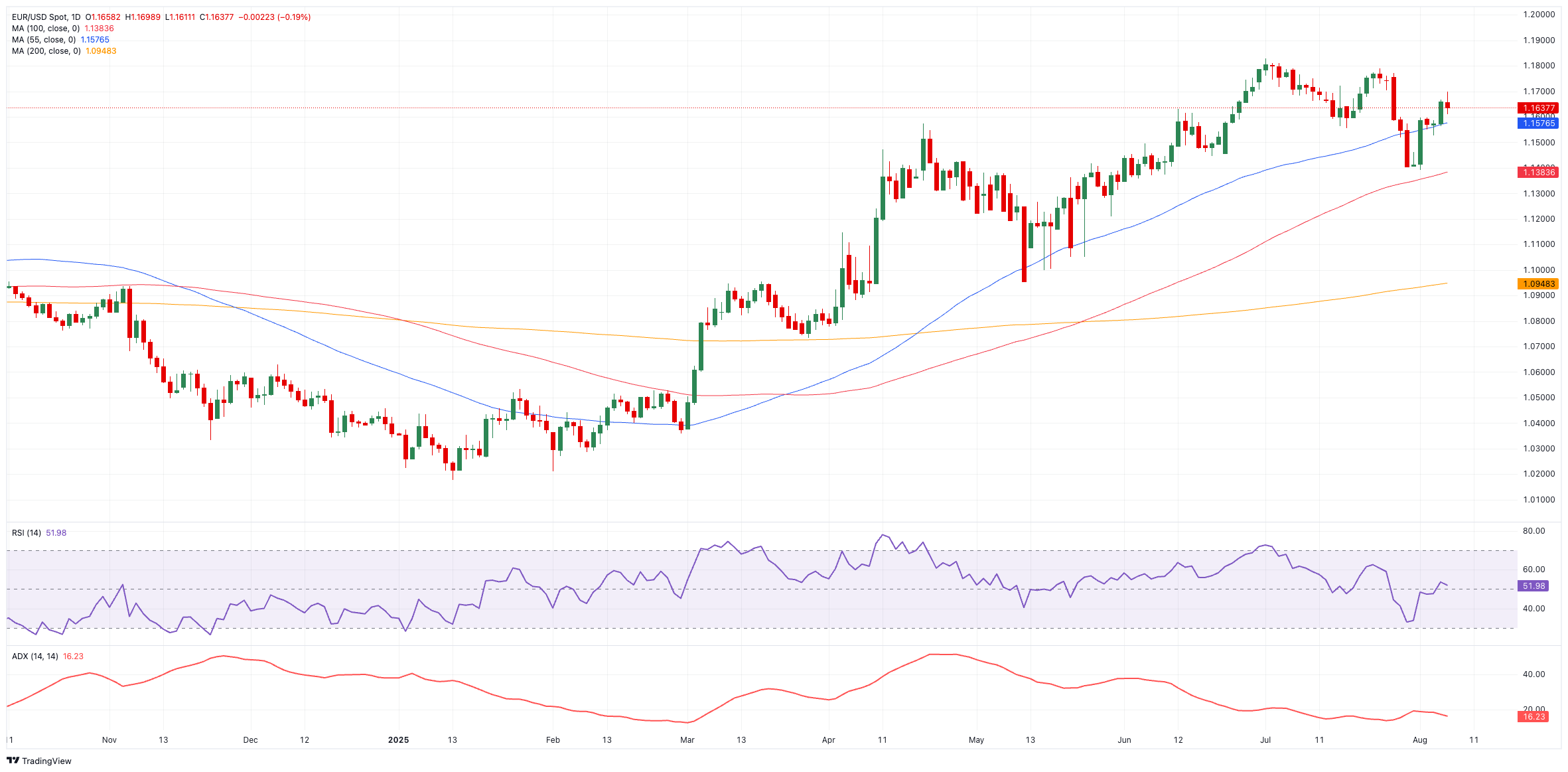The height and width of the screenshot is (772, 1568).
Task: Click the 80.00 level on the RSI scale
Action: 1533,531
